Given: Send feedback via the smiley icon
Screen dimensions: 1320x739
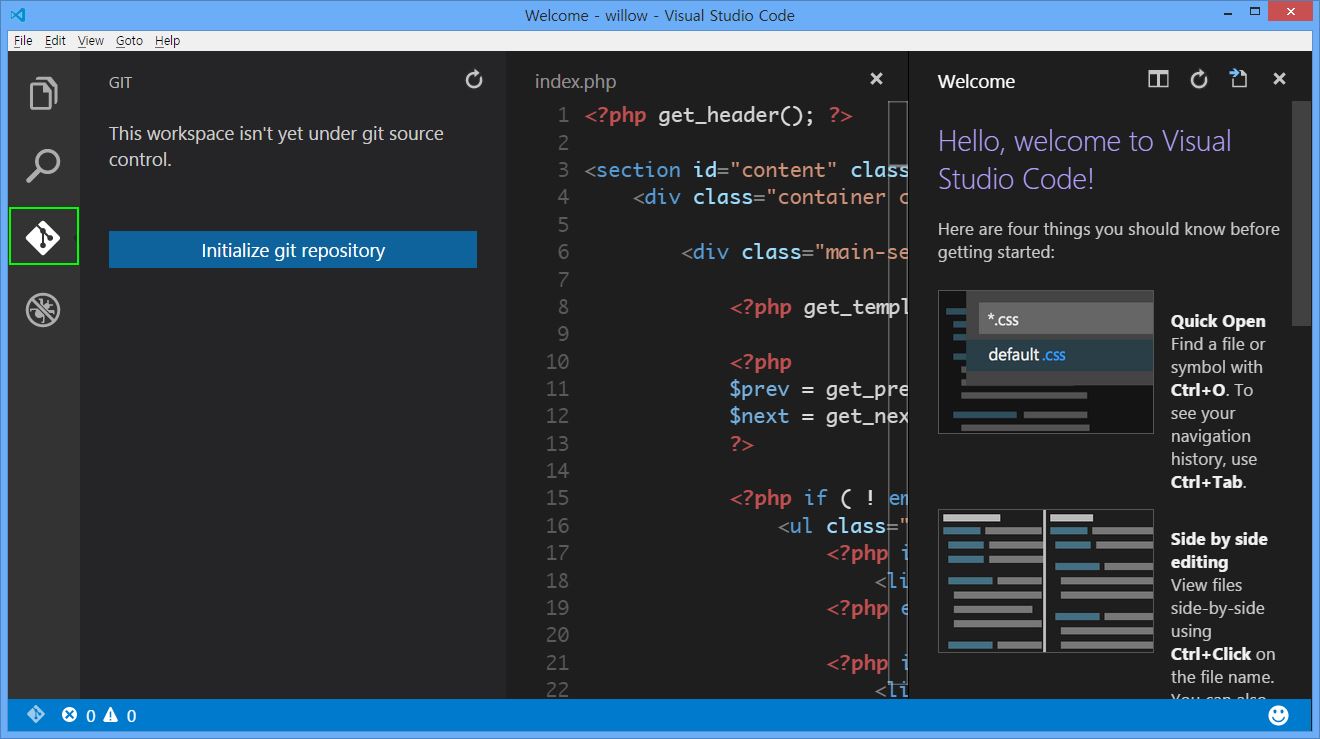Looking at the screenshot, I should coord(1278,715).
